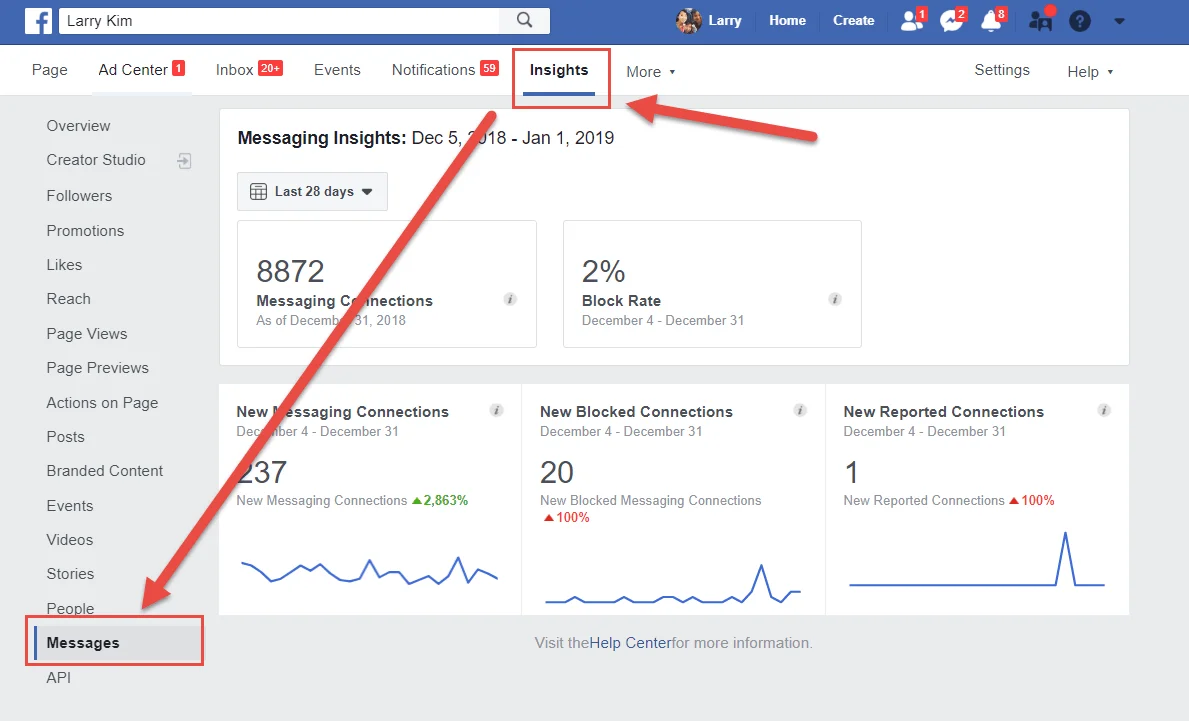The height and width of the screenshot is (721, 1189).
Task: Select Actions on Page in sidebar
Action: pos(102,403)
